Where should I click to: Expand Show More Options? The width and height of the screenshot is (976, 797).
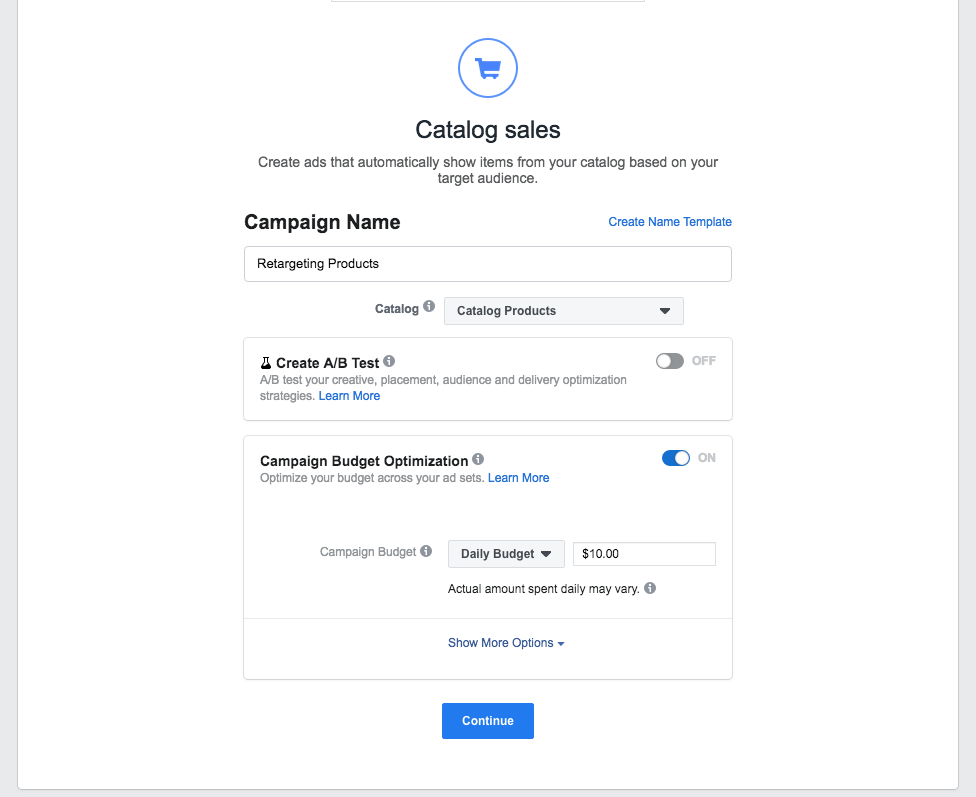pyautogui.click(x=506, y=643)
